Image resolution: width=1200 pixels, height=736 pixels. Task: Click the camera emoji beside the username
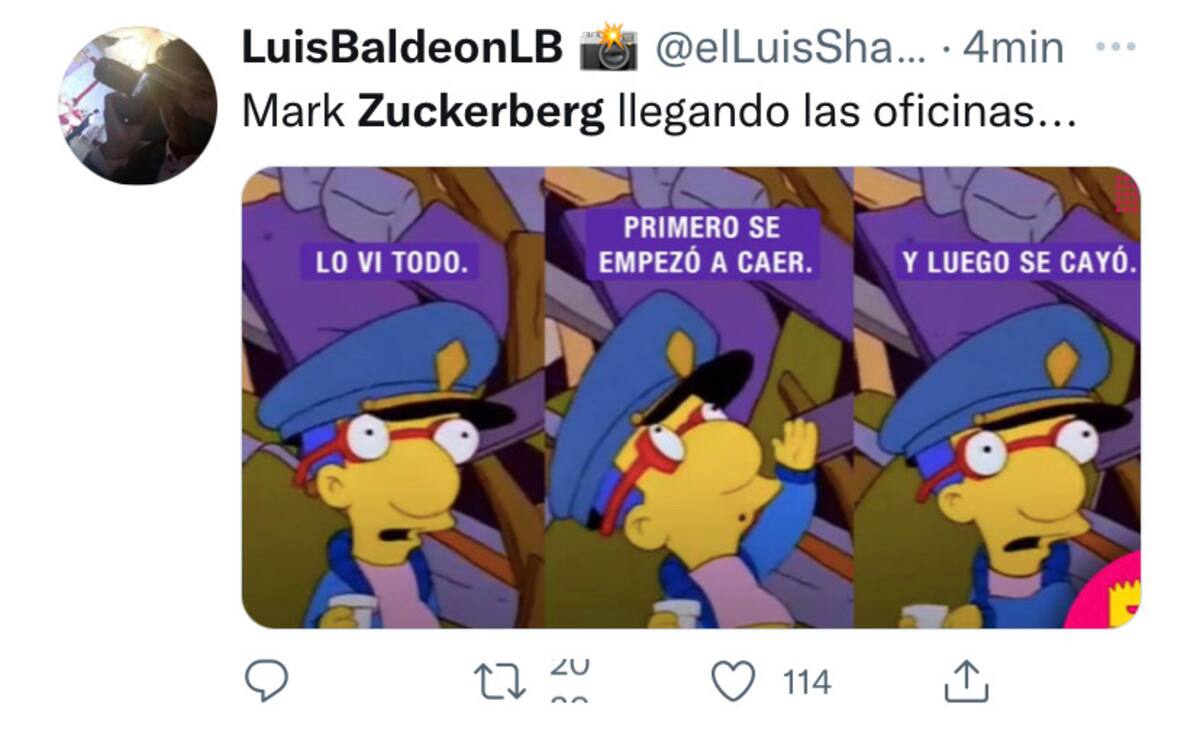608,49
